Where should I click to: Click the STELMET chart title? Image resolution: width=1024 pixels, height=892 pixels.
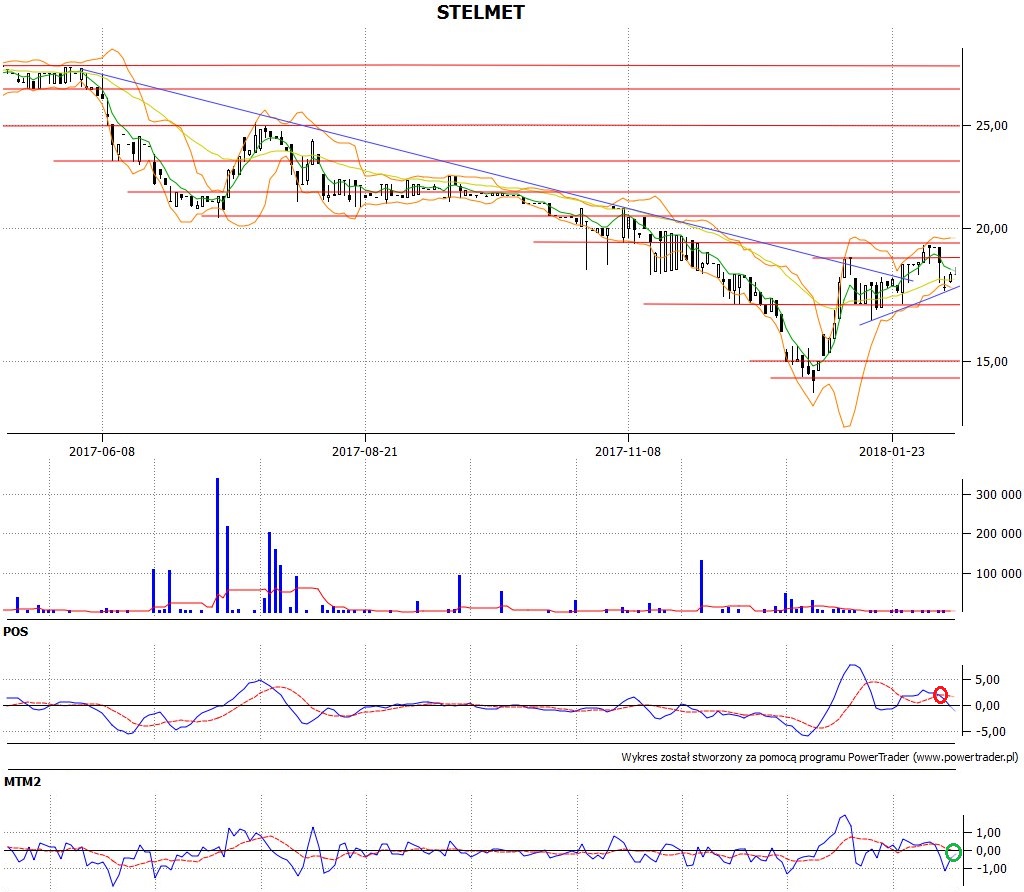pyautogui.click(x=480, y=12)
